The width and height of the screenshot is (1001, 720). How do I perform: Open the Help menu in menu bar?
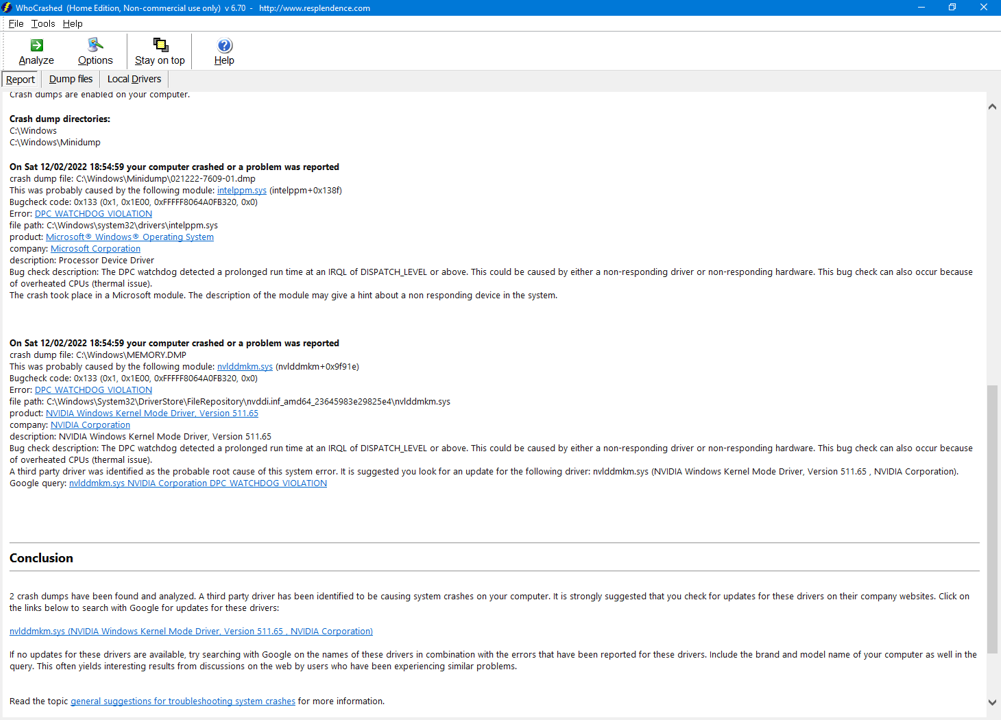tap(72, 24)
